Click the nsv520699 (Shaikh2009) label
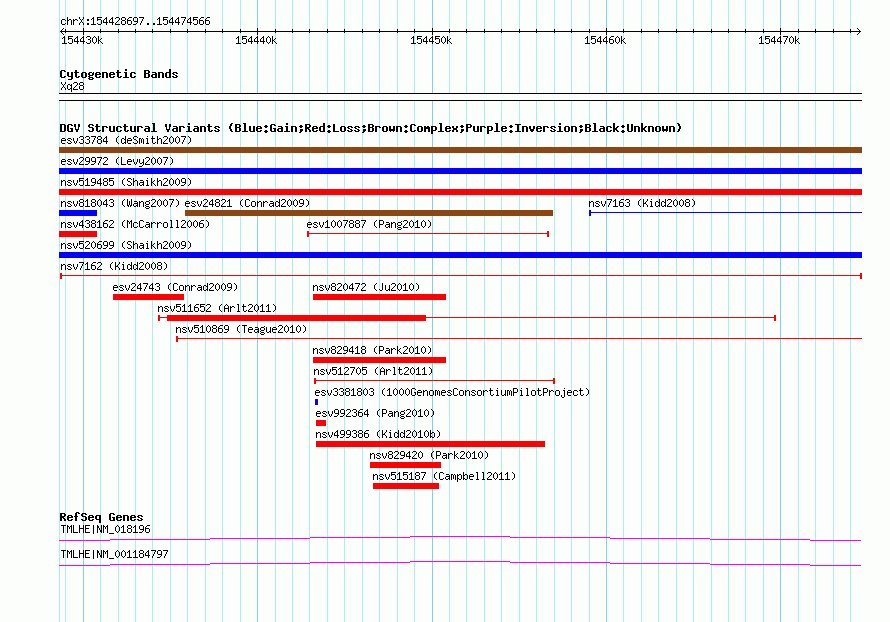This screenshot has width=890, height=622. click(126, 245)
